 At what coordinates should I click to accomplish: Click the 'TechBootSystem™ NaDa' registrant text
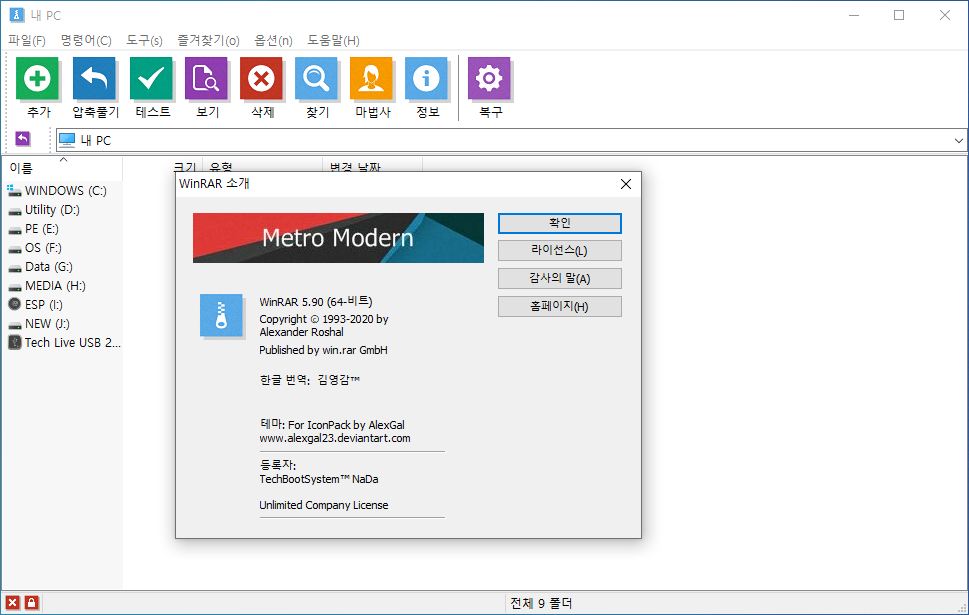pos(319,479)
